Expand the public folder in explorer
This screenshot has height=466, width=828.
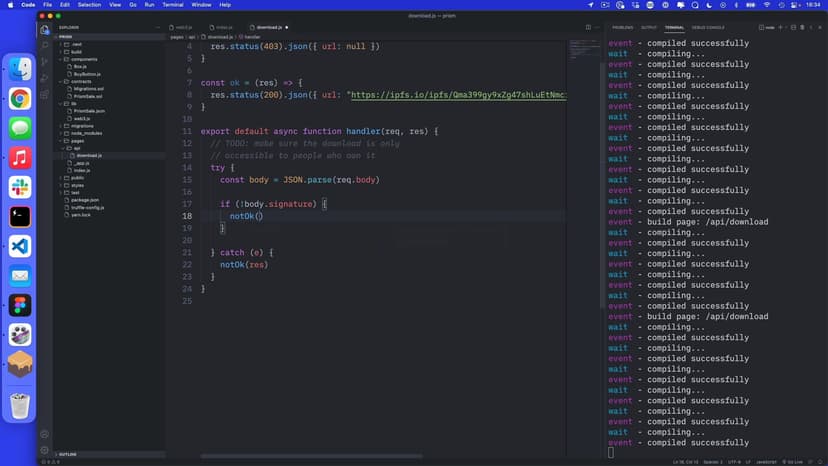(x=77, y=178)
